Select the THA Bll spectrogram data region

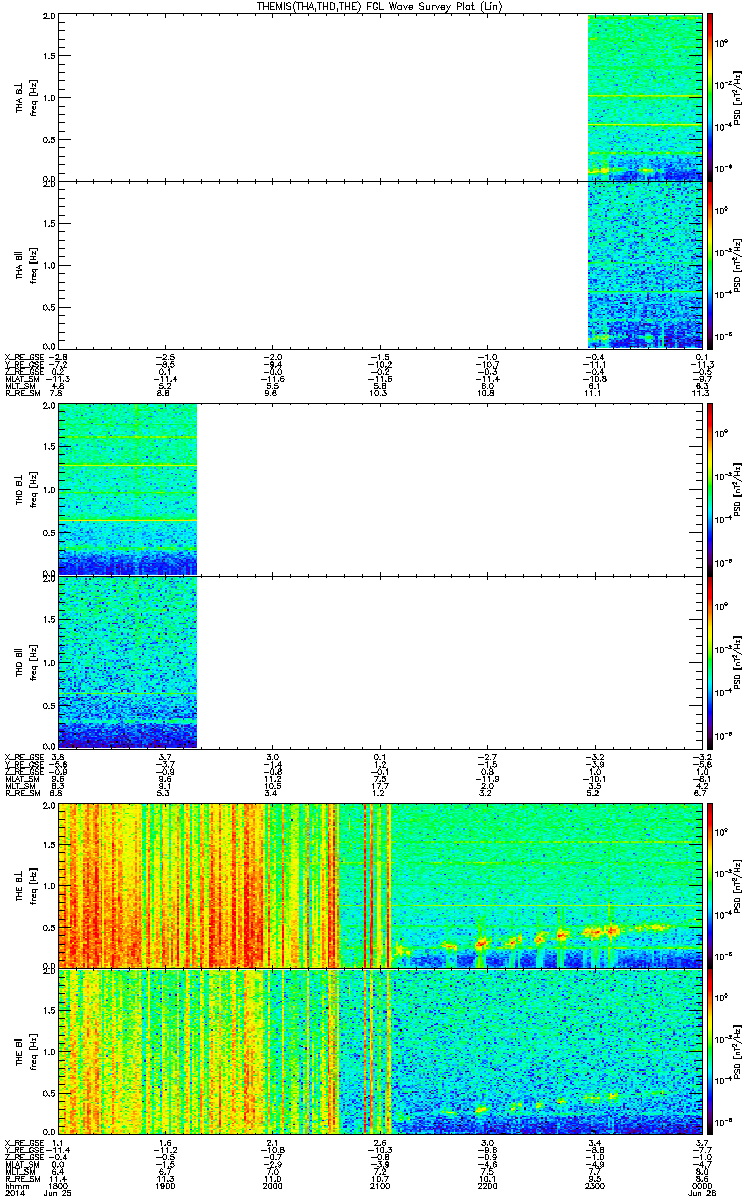click(644, 265)
